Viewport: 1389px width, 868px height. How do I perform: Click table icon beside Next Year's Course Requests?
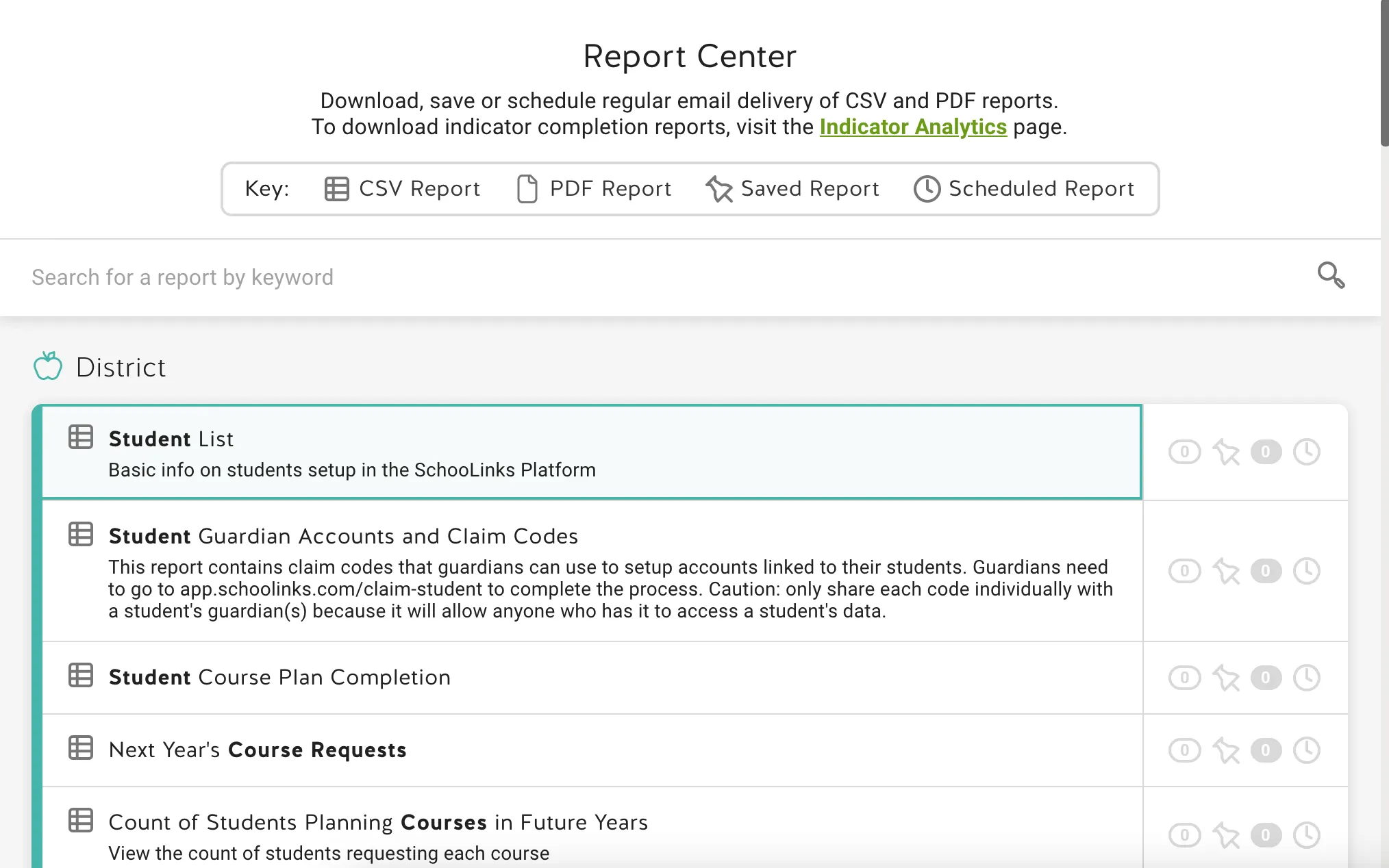[x=81, y=748]
